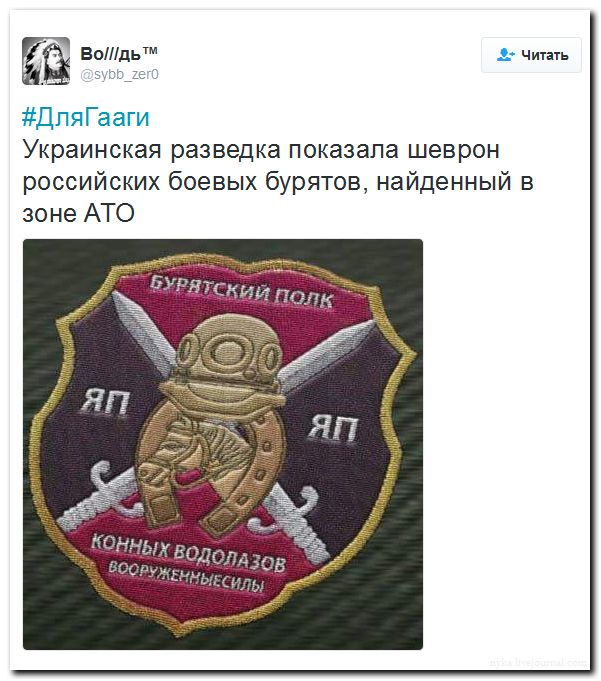The image size is (601, 681).
Task: Click the word шеврон in the tweet
Action: (454, 150)
